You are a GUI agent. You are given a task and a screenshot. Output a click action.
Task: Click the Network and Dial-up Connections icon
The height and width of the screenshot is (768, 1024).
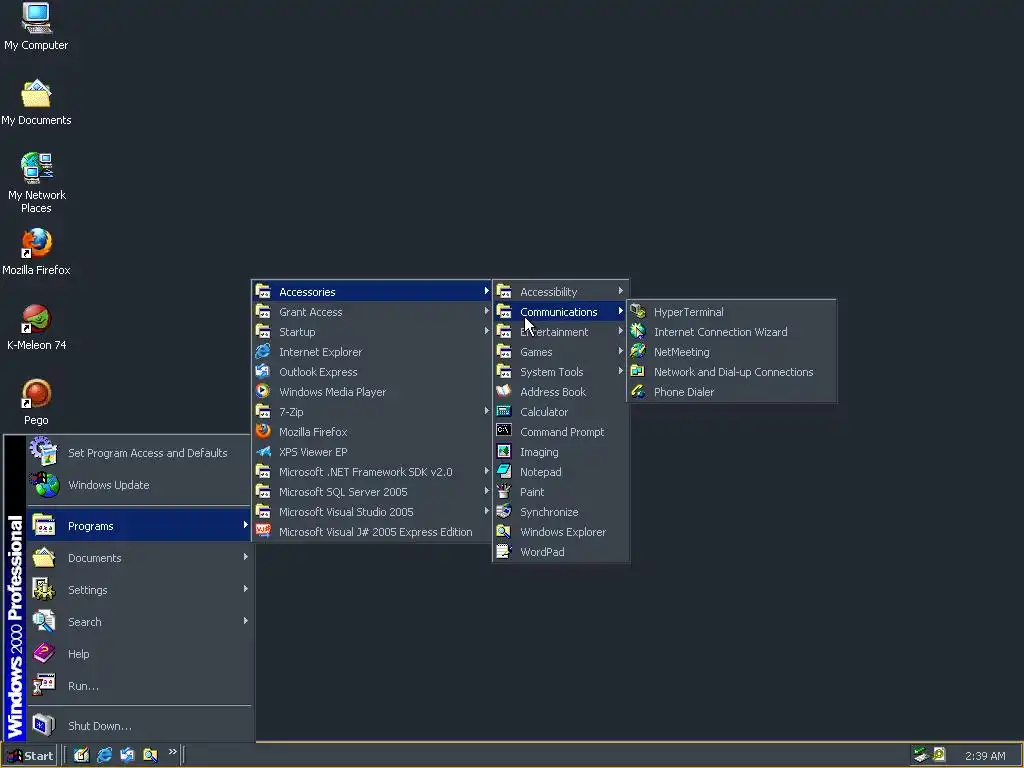[638, 372]
